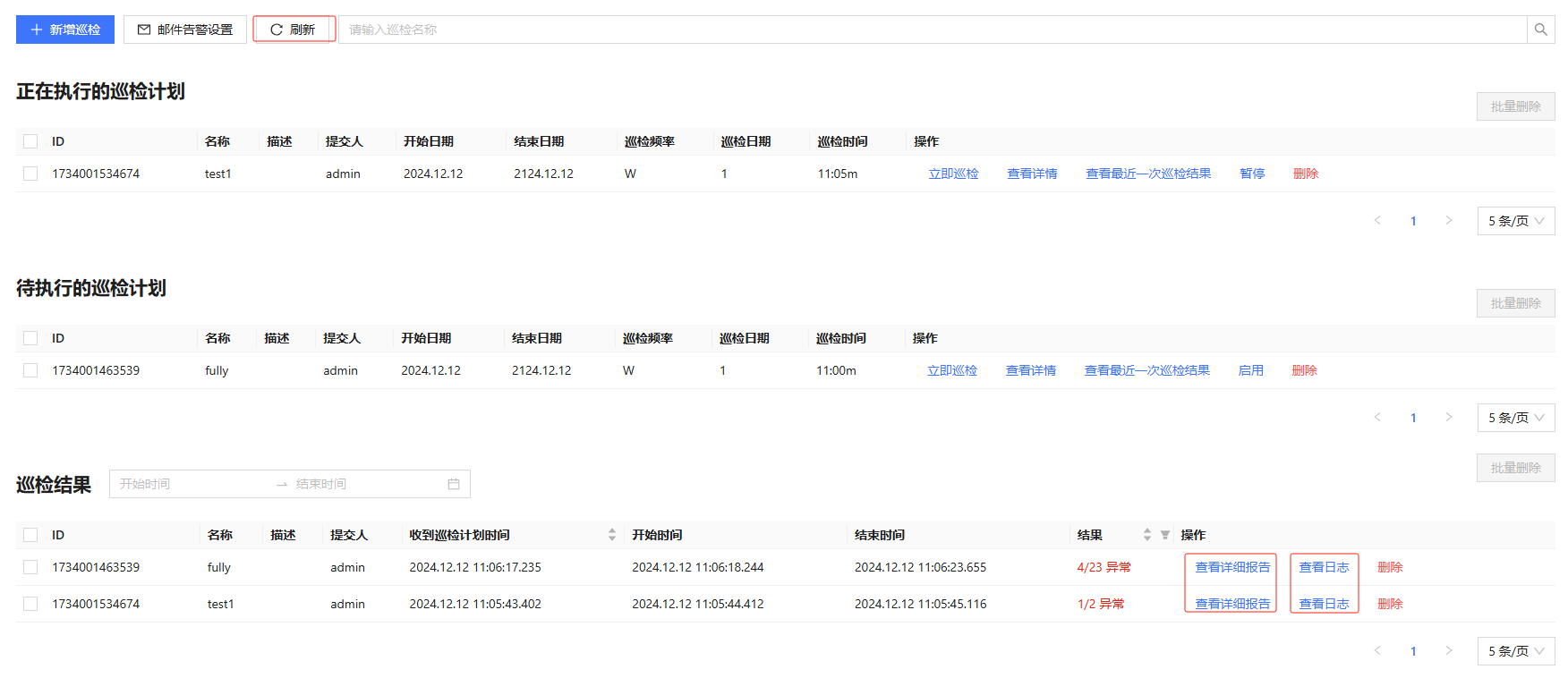Open 查看详细报告 for fully result
The height and width of the screenshot is (695, 1568).
[1231, 567]
